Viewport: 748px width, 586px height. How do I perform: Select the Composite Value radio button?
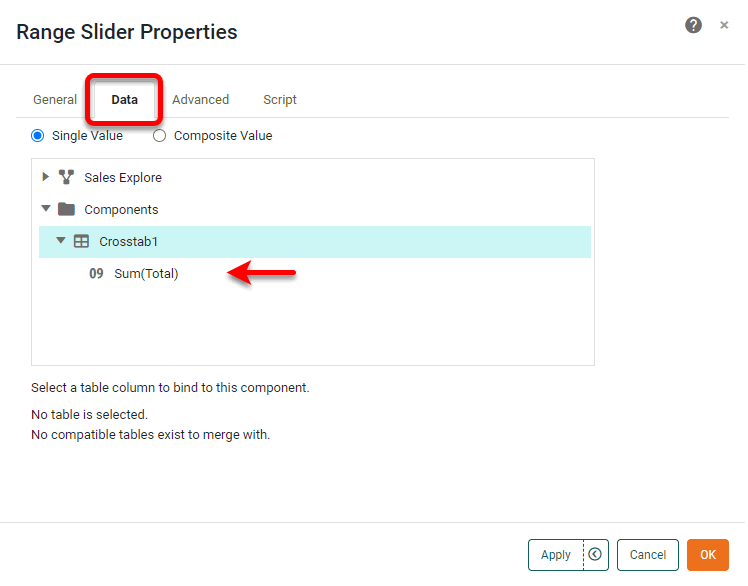(160, 135)
